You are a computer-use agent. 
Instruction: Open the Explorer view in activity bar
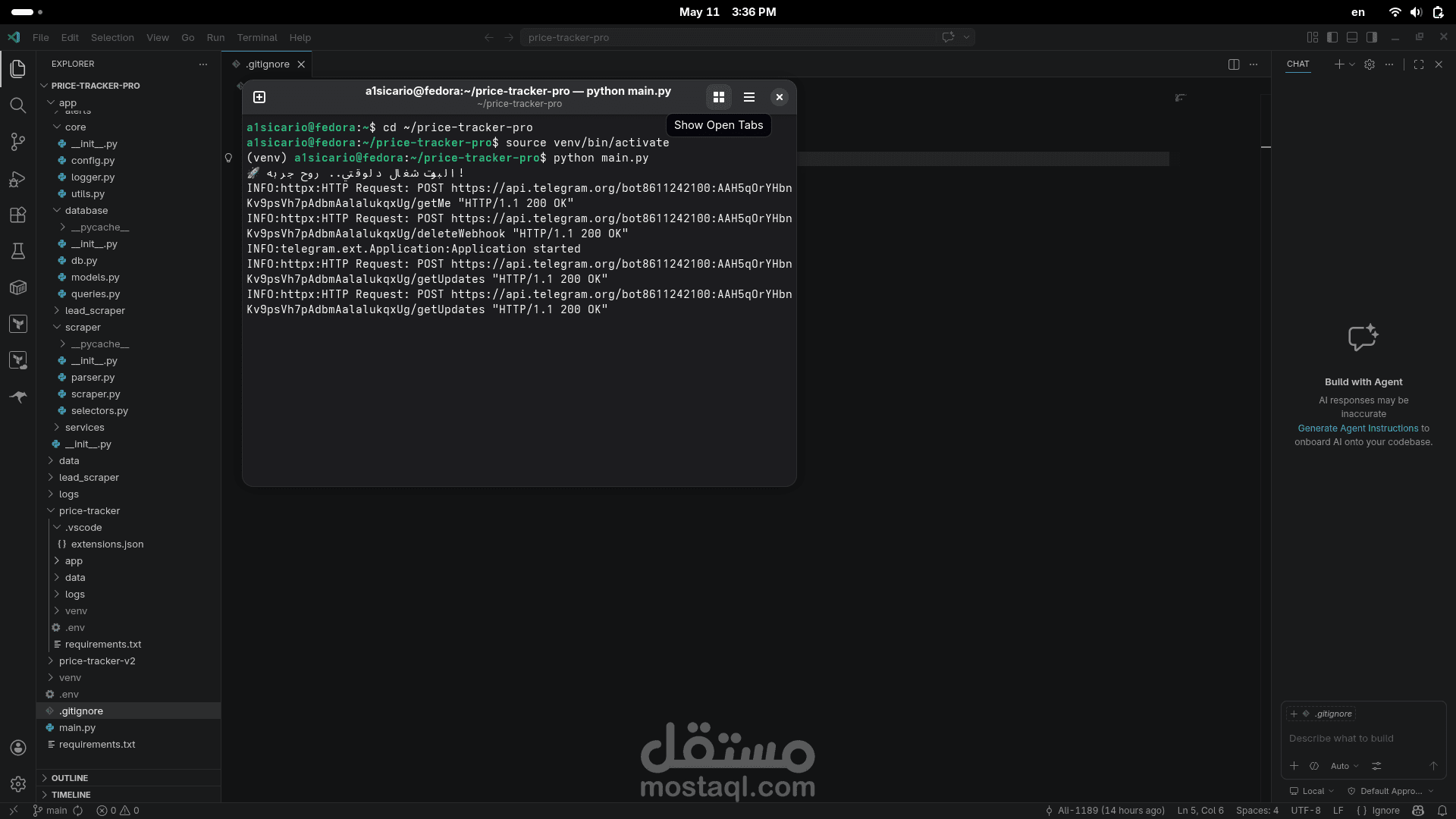coord(18,68)
